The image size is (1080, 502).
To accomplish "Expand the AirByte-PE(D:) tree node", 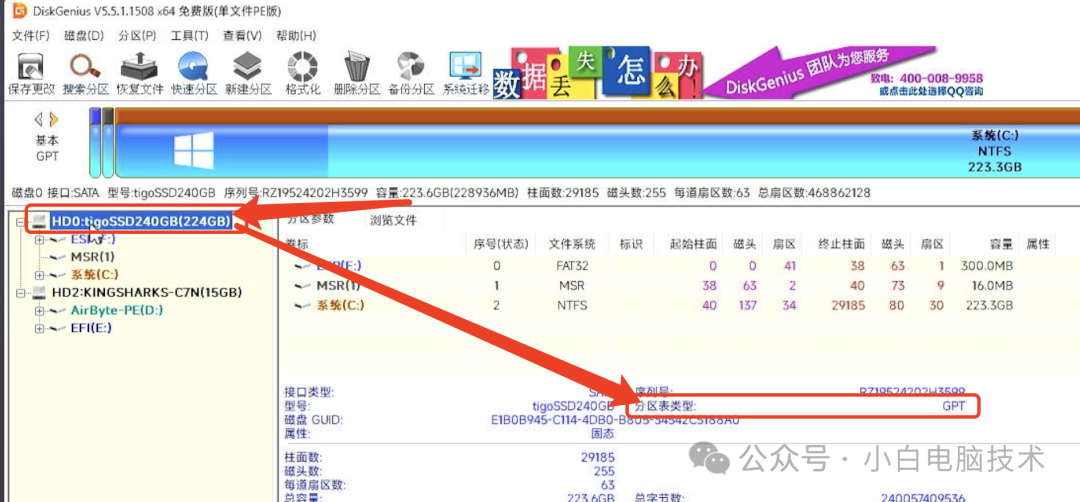I will tap(40, 311).
